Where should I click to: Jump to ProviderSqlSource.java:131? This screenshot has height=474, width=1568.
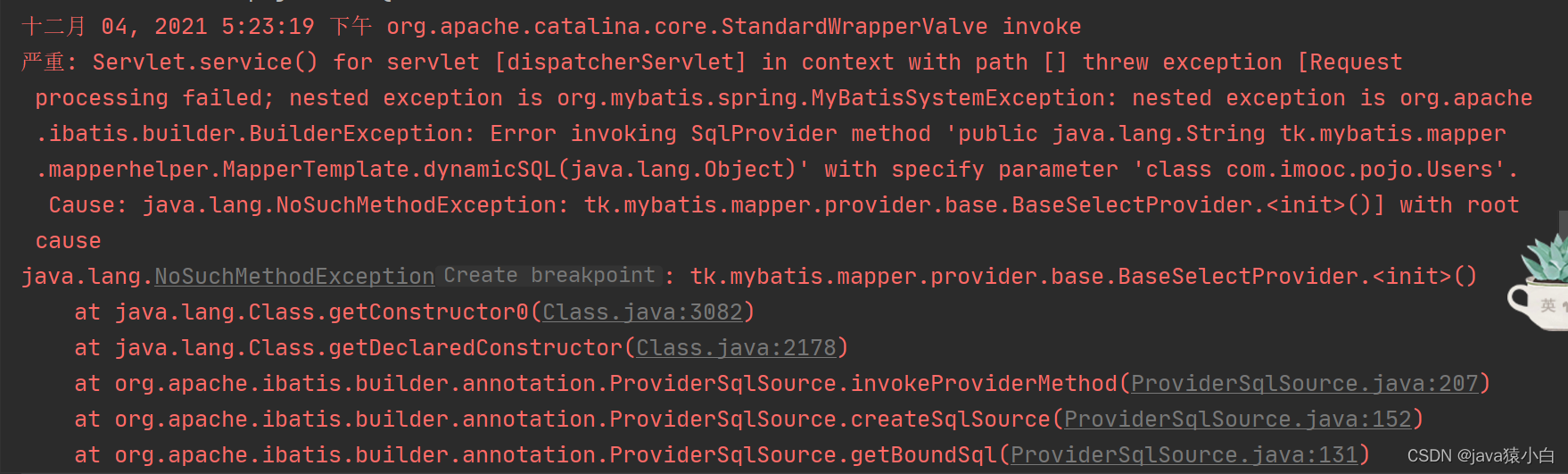[1184, 455]
